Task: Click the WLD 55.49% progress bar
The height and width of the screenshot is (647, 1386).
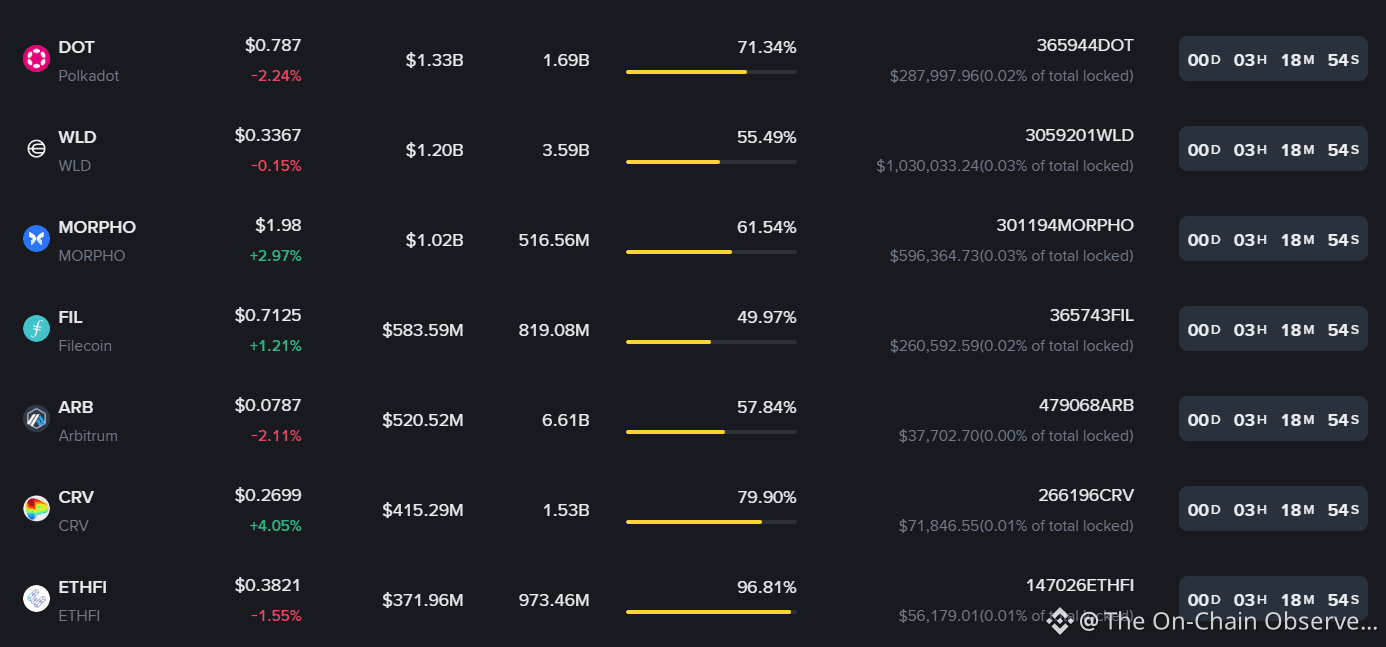Action: (711, 162)
